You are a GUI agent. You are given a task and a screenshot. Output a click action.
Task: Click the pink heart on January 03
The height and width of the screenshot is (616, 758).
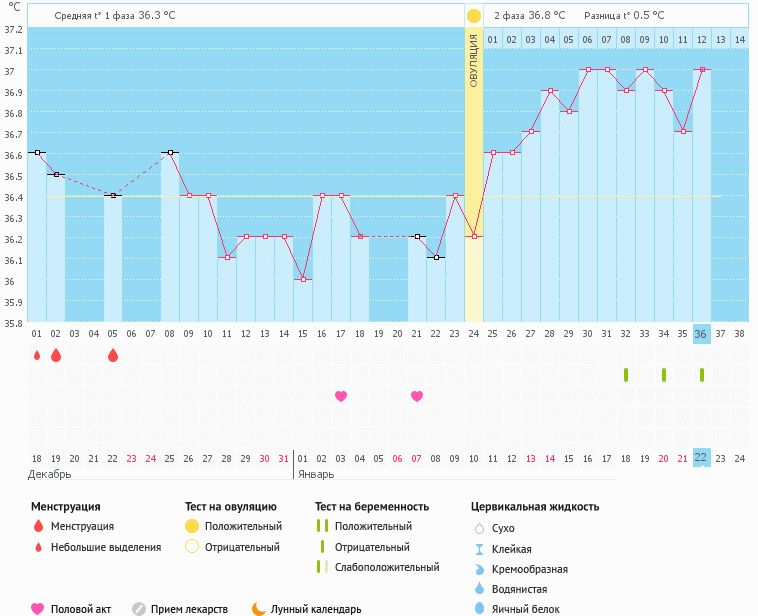pyautogui.click(x=341, y=396)
